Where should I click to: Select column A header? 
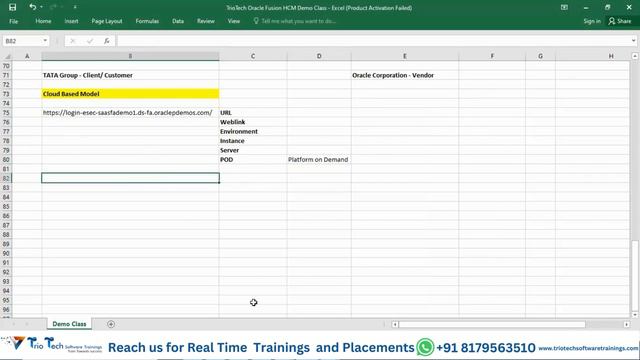pyautogui.click(x=27, y=56)
